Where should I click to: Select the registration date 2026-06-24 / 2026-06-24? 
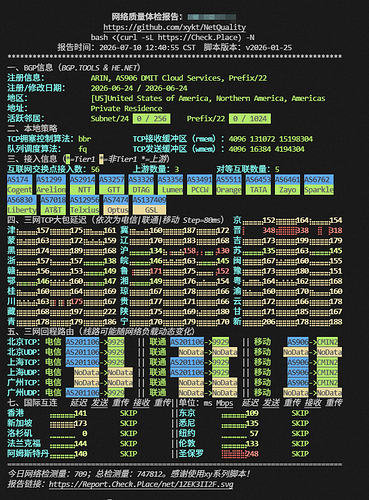[x=139, y=88]
